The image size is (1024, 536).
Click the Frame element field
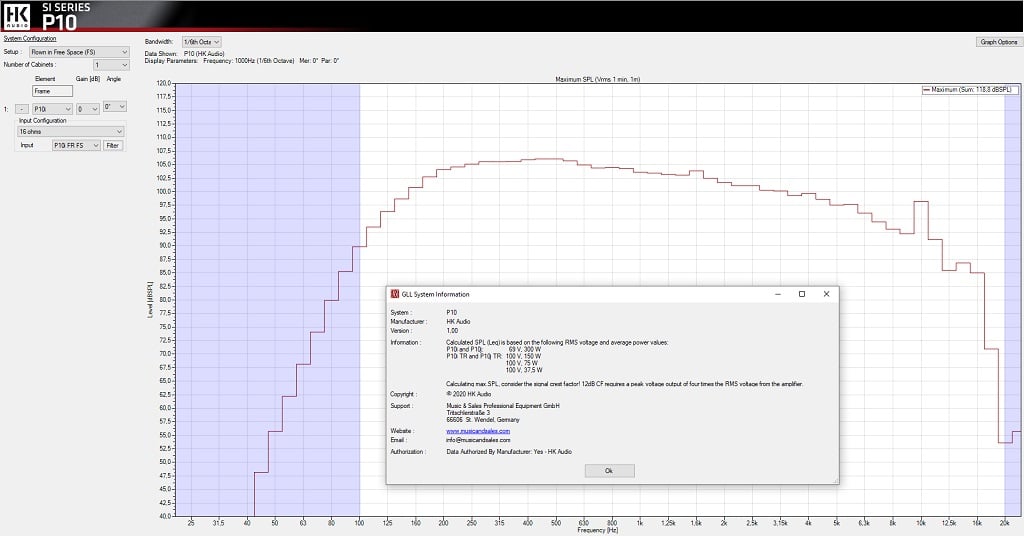[53, 91]
